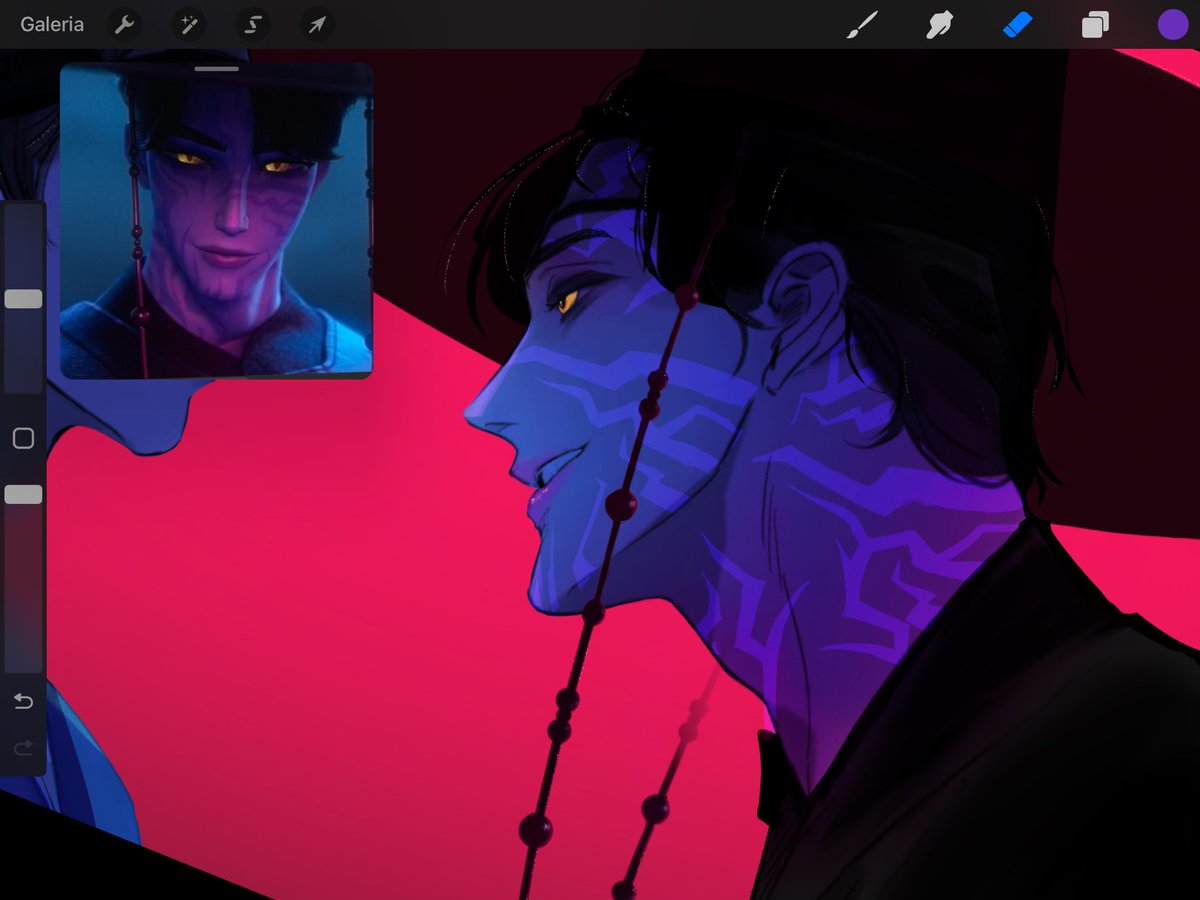
Task: Click the brush opacity slider handle
Action: pos(23,494)
